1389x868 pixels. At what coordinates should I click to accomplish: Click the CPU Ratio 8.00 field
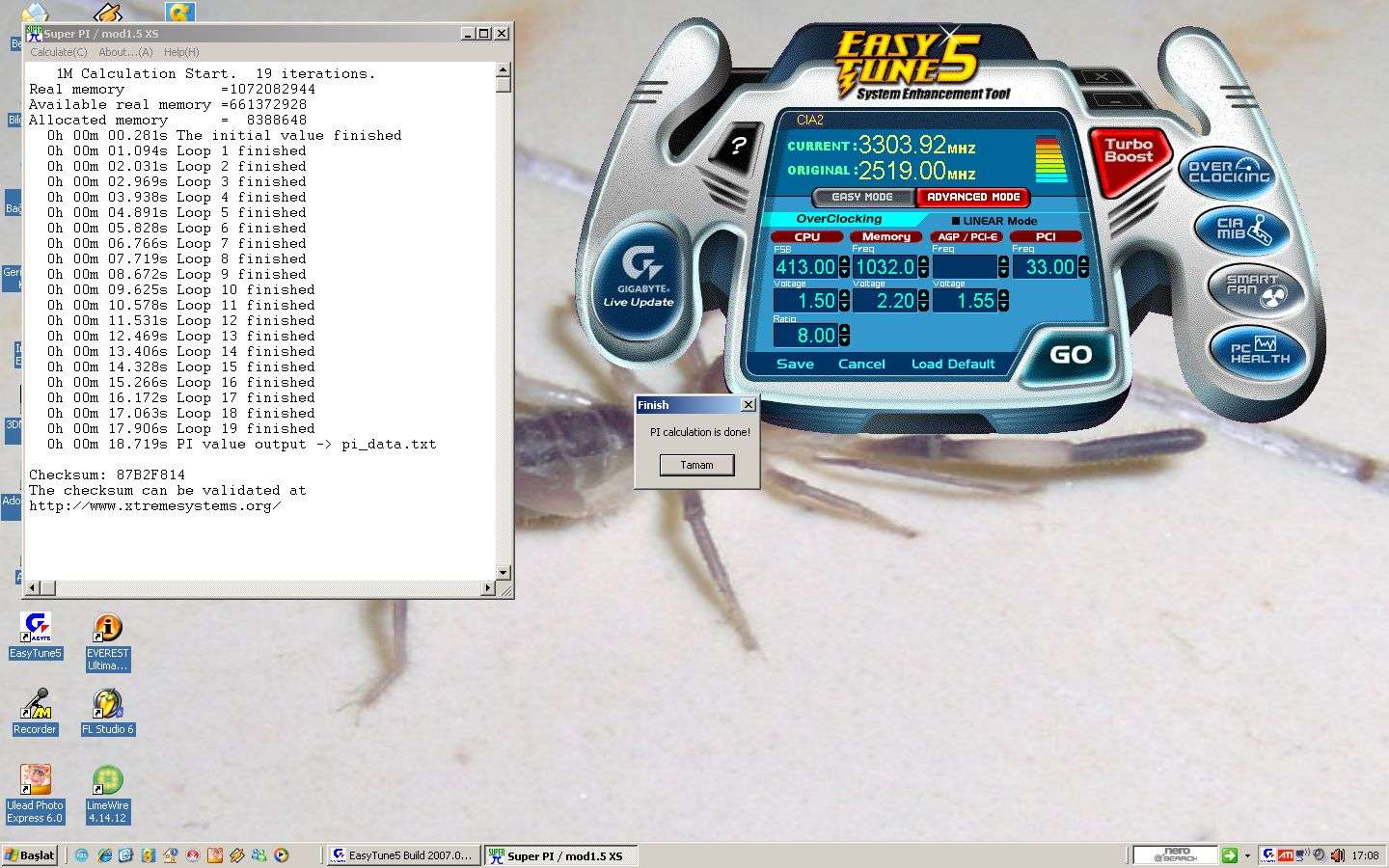805,336
